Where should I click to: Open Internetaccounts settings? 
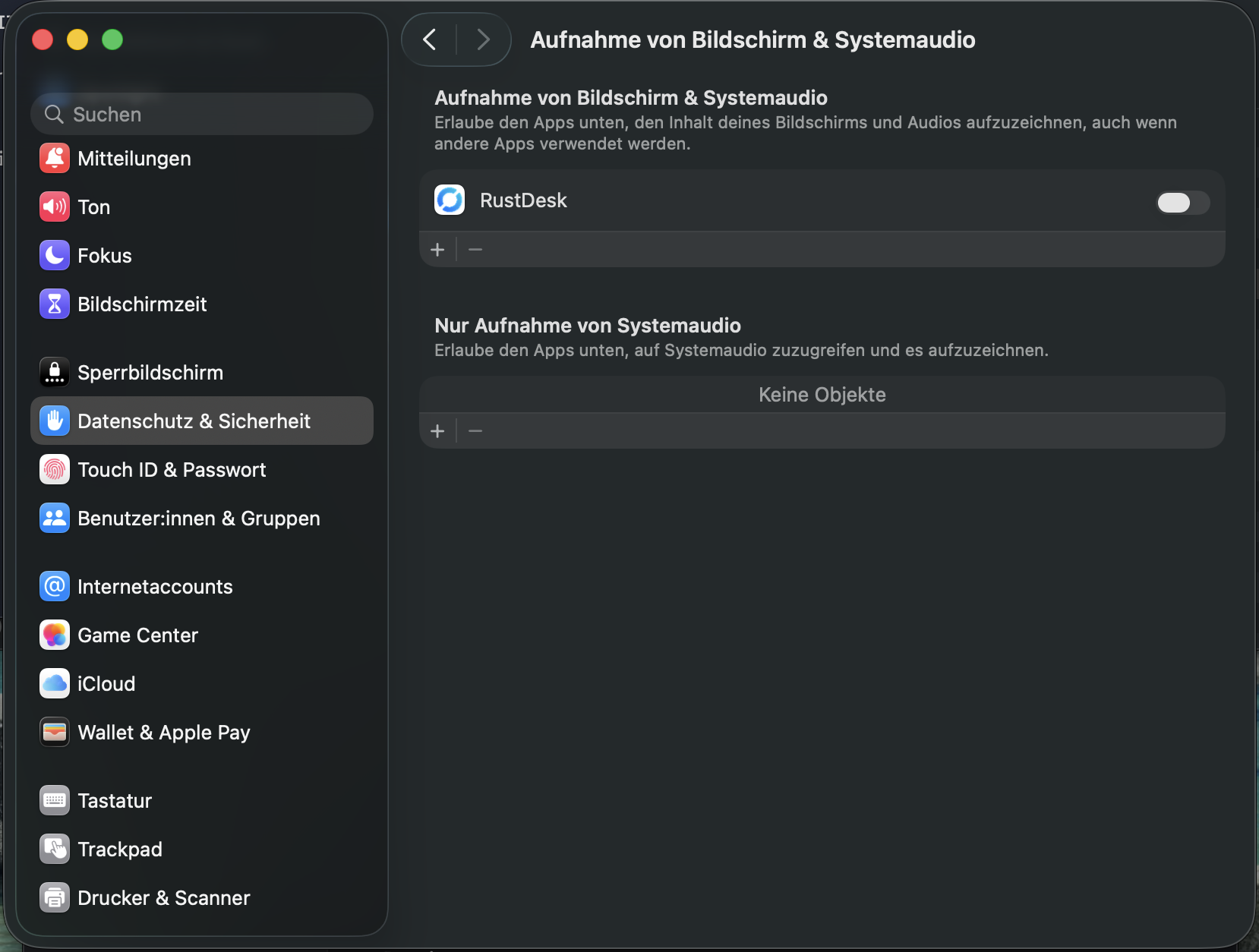click(x=156, y=586)
